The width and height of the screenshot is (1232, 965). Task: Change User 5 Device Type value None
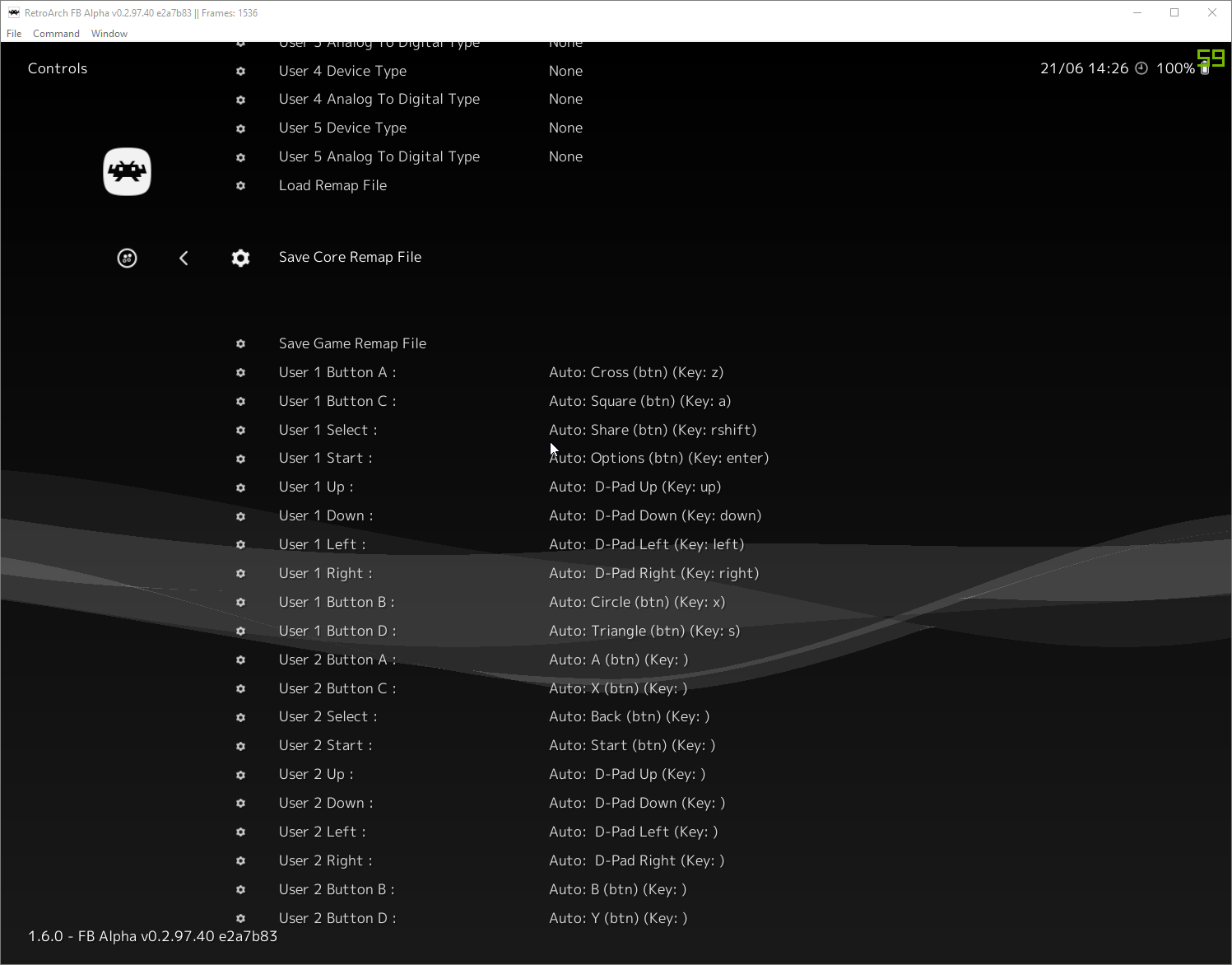565,128
